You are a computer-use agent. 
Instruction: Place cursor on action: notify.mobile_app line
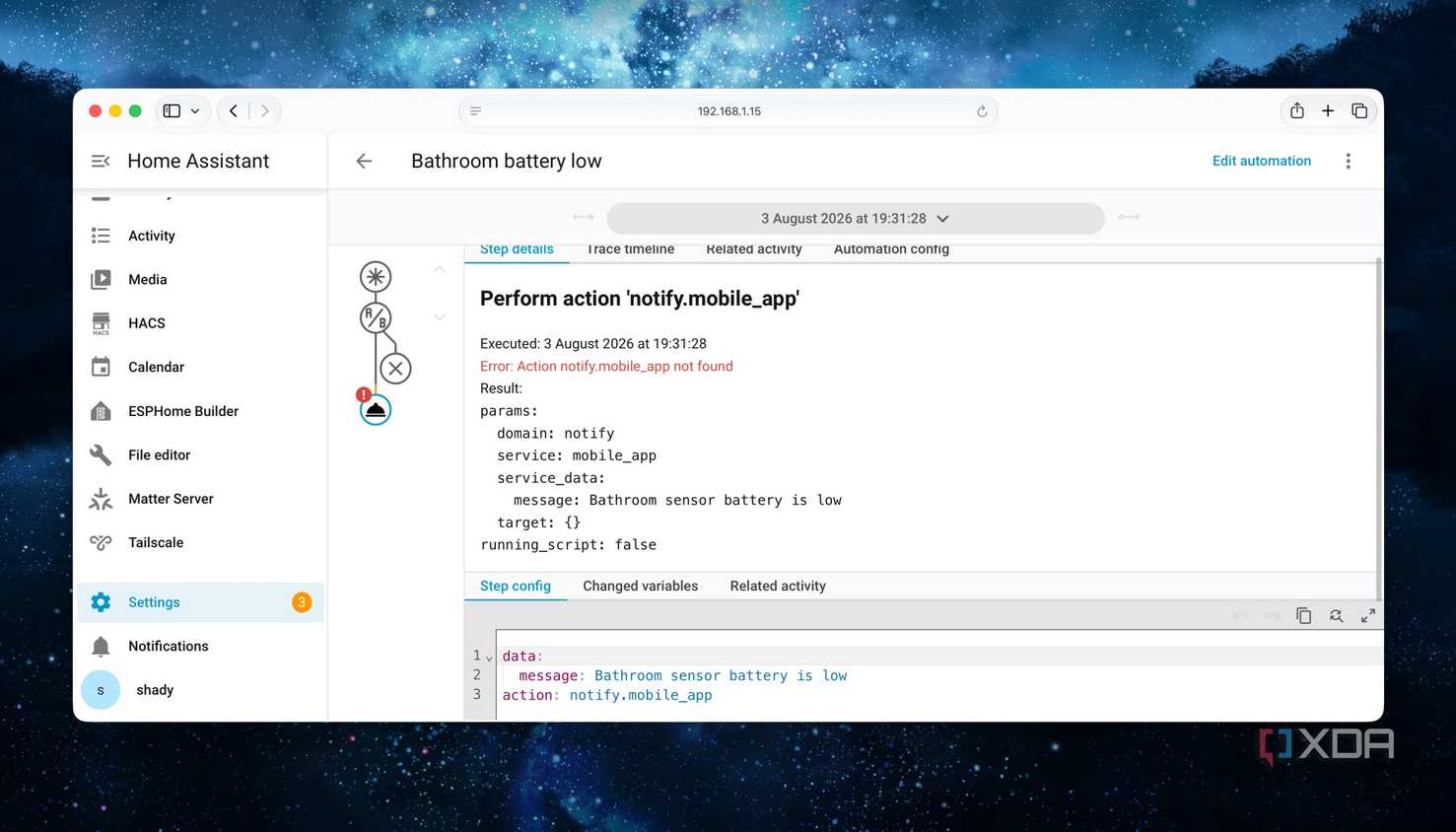coord(607,695)
